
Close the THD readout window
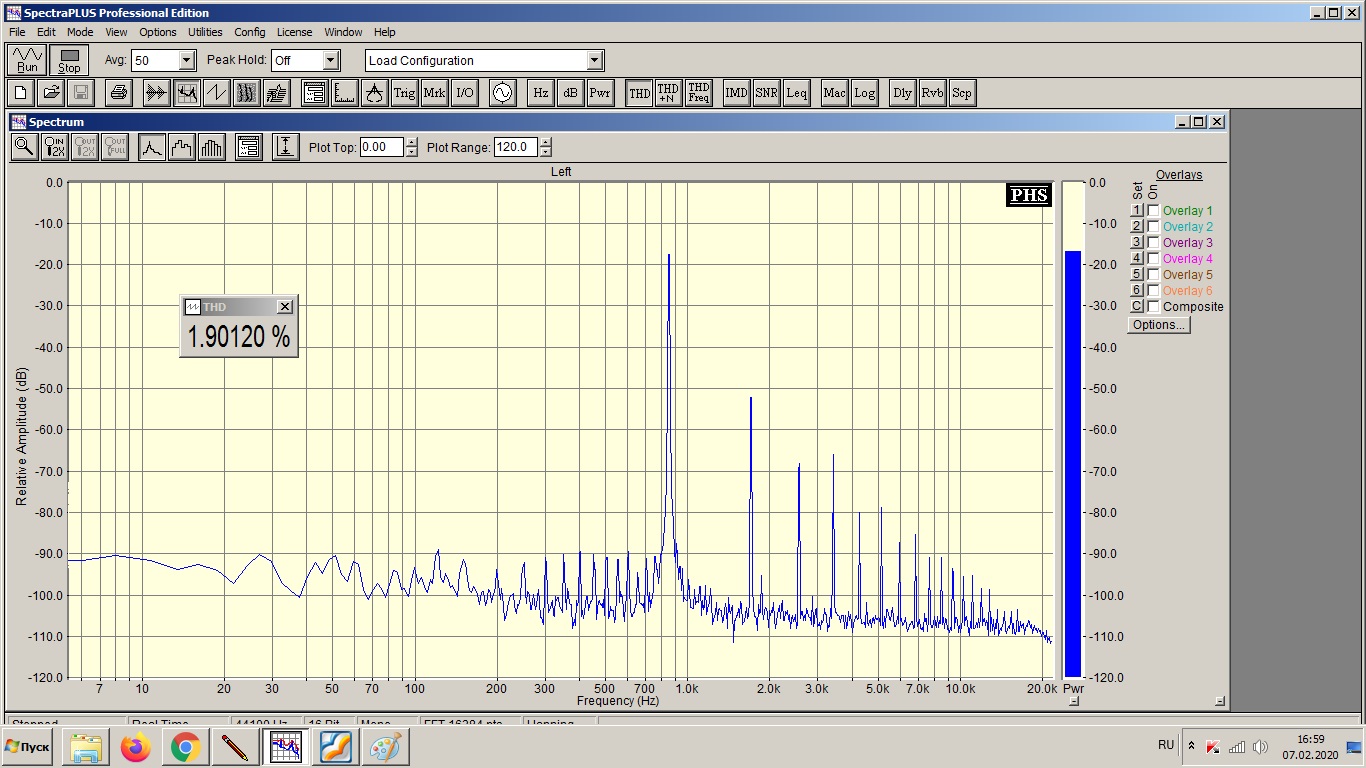(x=285, y=307)
